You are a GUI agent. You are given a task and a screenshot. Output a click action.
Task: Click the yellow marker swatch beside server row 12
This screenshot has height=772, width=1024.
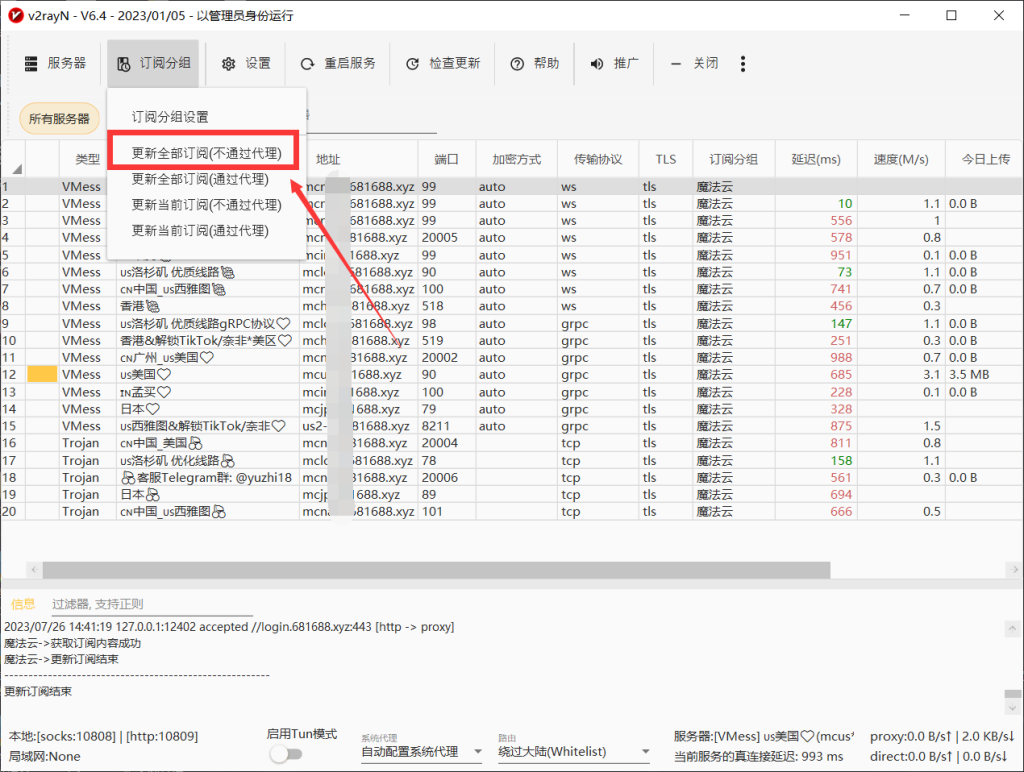(41, 374)
